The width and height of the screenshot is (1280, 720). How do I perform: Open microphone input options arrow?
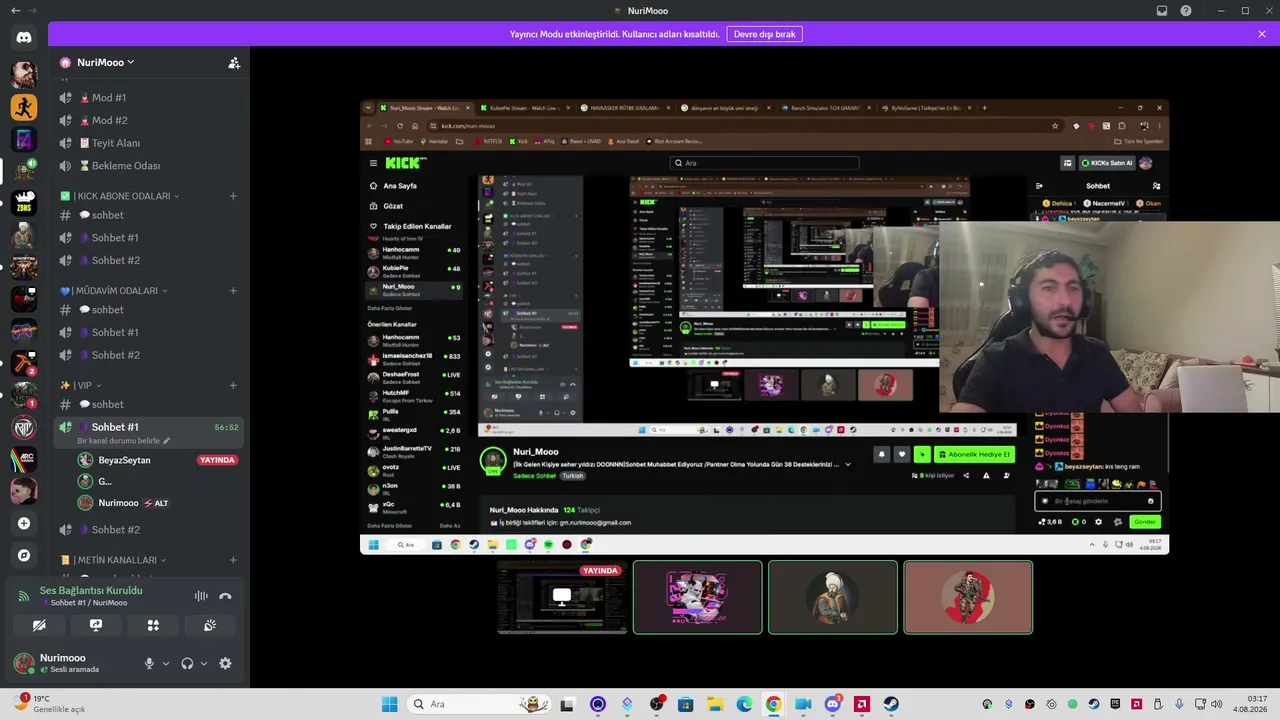[x=166, y=663]
